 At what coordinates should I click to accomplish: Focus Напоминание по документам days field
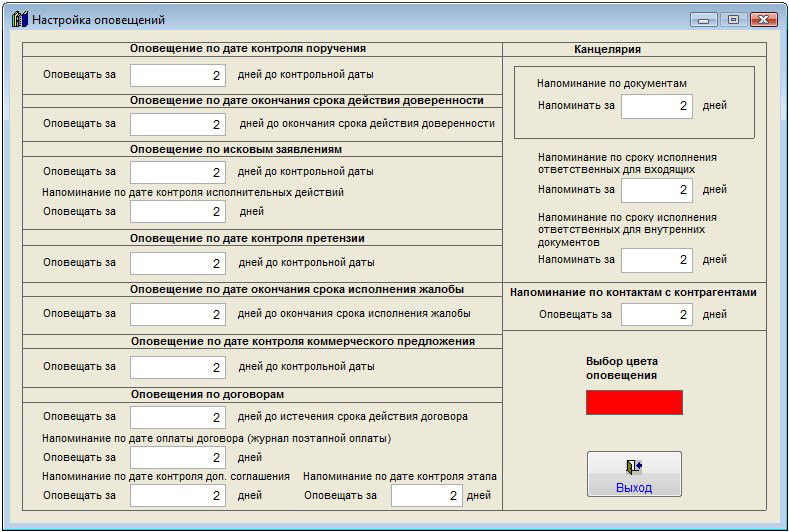[x=657, y=106]
